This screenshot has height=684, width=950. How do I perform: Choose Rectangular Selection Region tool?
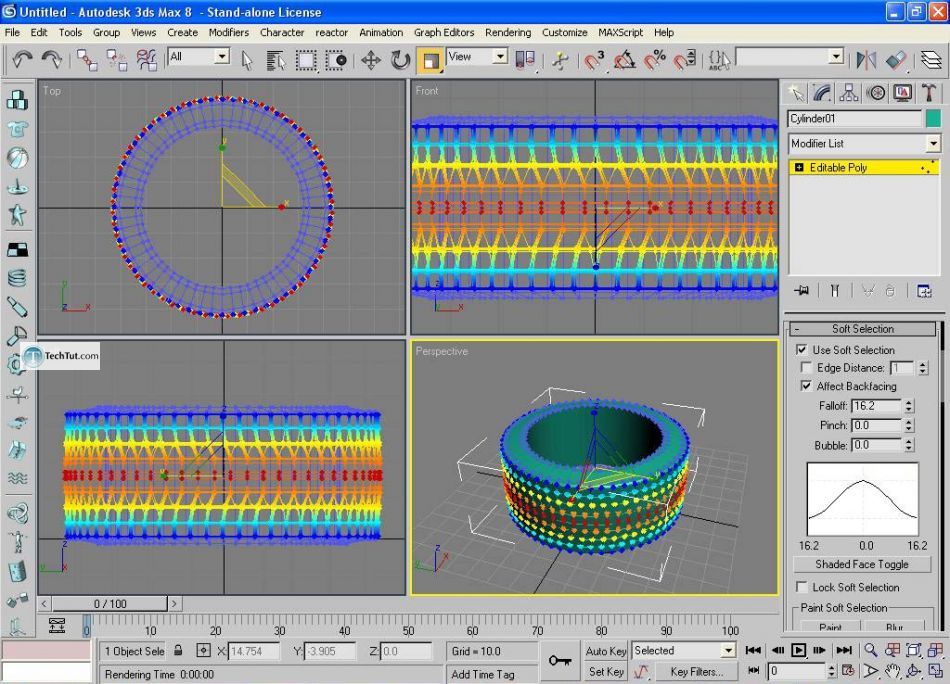tap(306, 60)
